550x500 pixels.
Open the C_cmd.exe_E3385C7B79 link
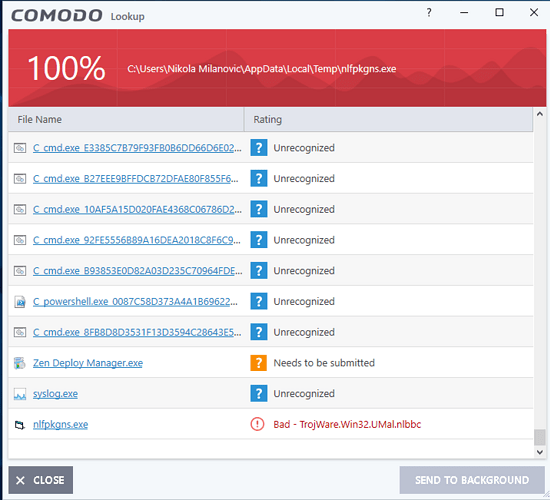(137, 148)
